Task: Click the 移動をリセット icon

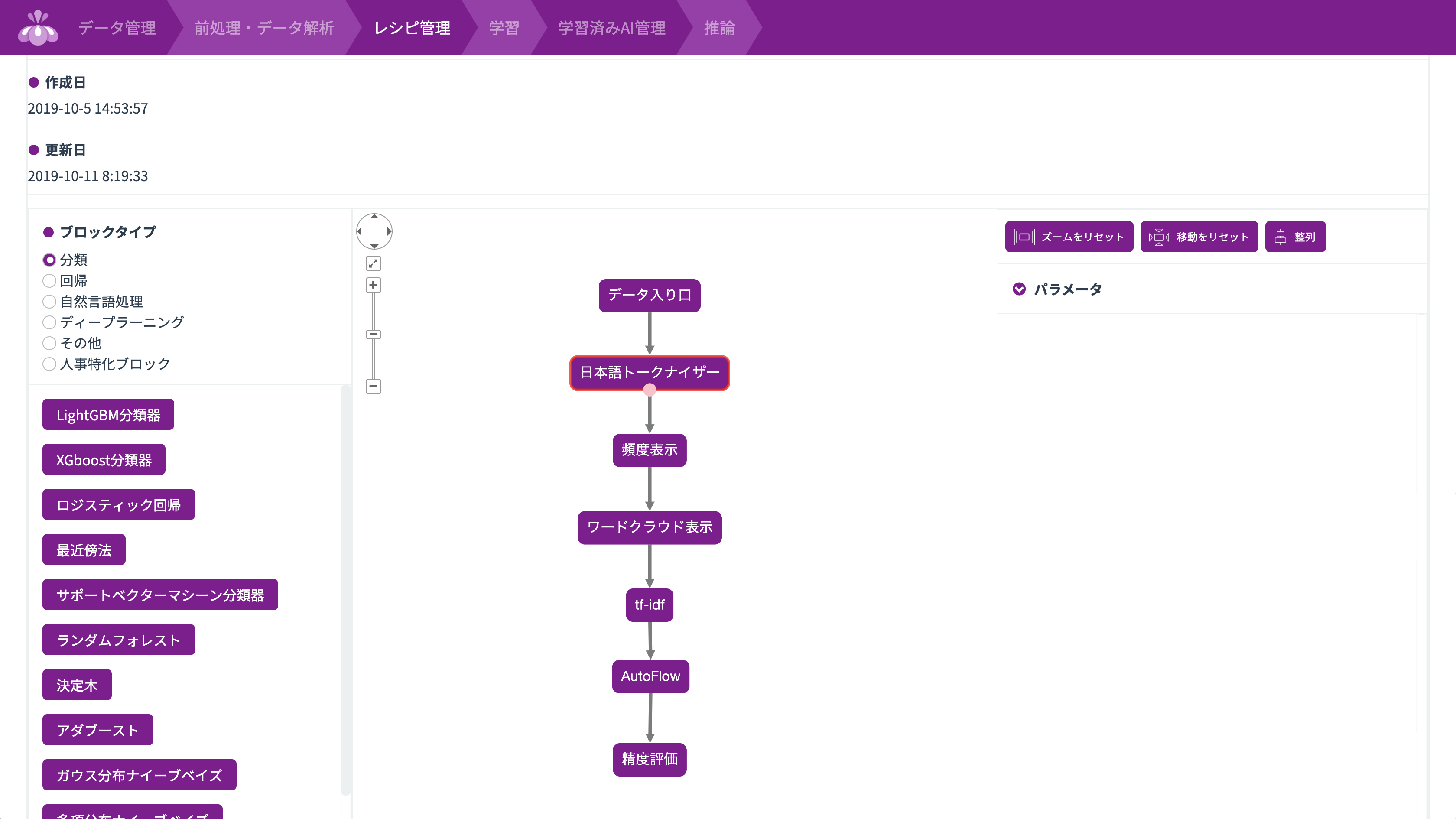Action: 1159,237
